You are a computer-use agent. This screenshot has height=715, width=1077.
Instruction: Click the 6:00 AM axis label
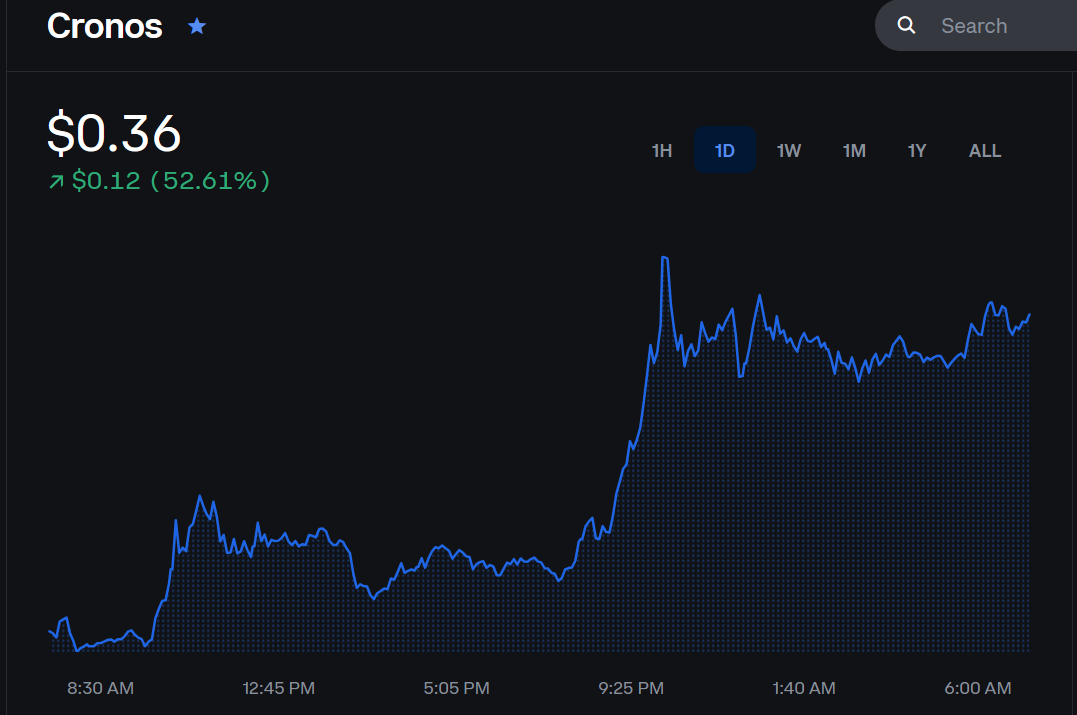pyautogui.click(x=977, y=688)
